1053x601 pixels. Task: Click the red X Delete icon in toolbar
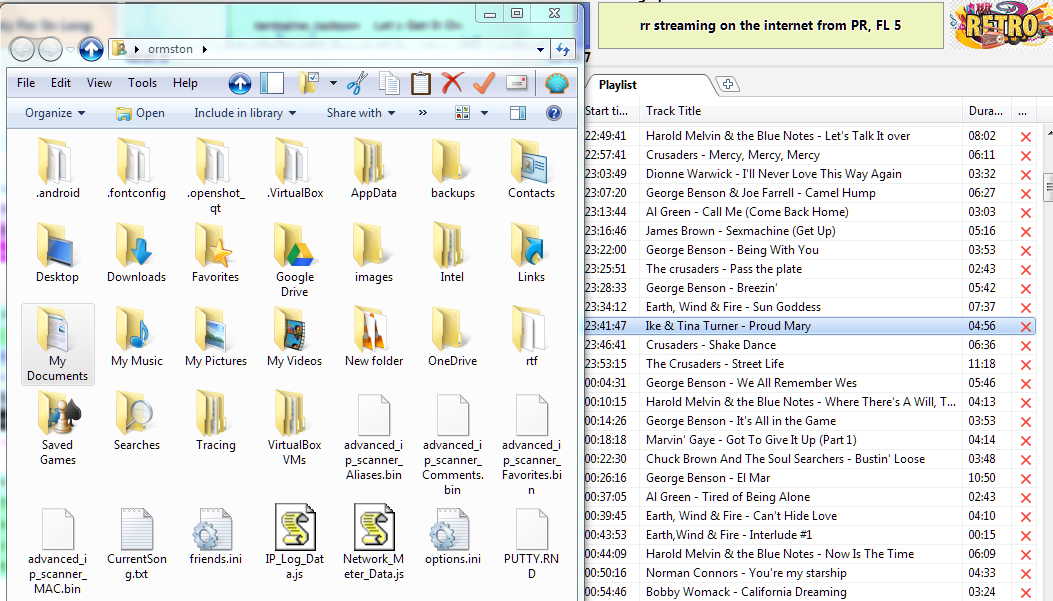[452, 83]
